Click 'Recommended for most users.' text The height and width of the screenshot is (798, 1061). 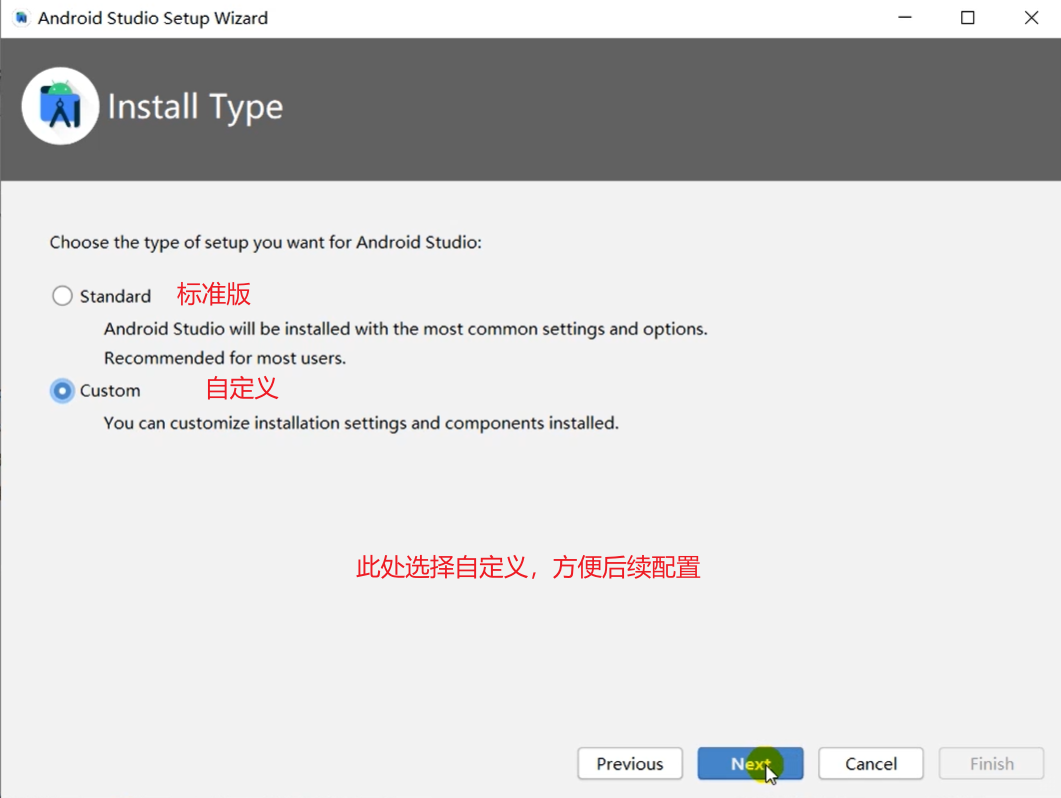(x=225, y=358)
